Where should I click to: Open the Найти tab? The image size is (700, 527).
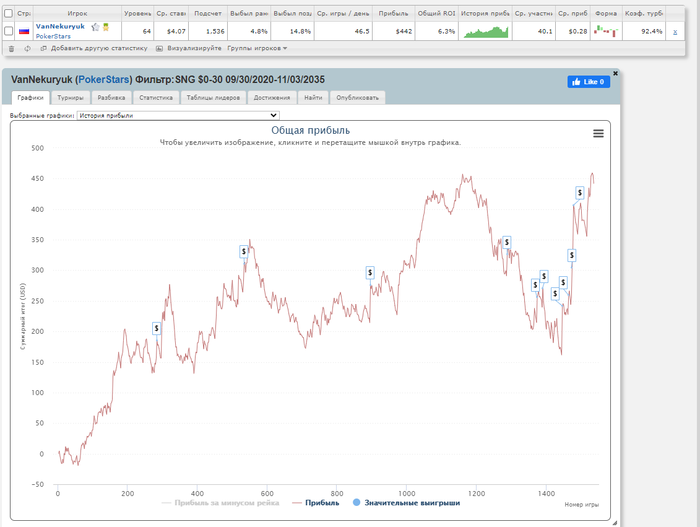coord(313,98)
